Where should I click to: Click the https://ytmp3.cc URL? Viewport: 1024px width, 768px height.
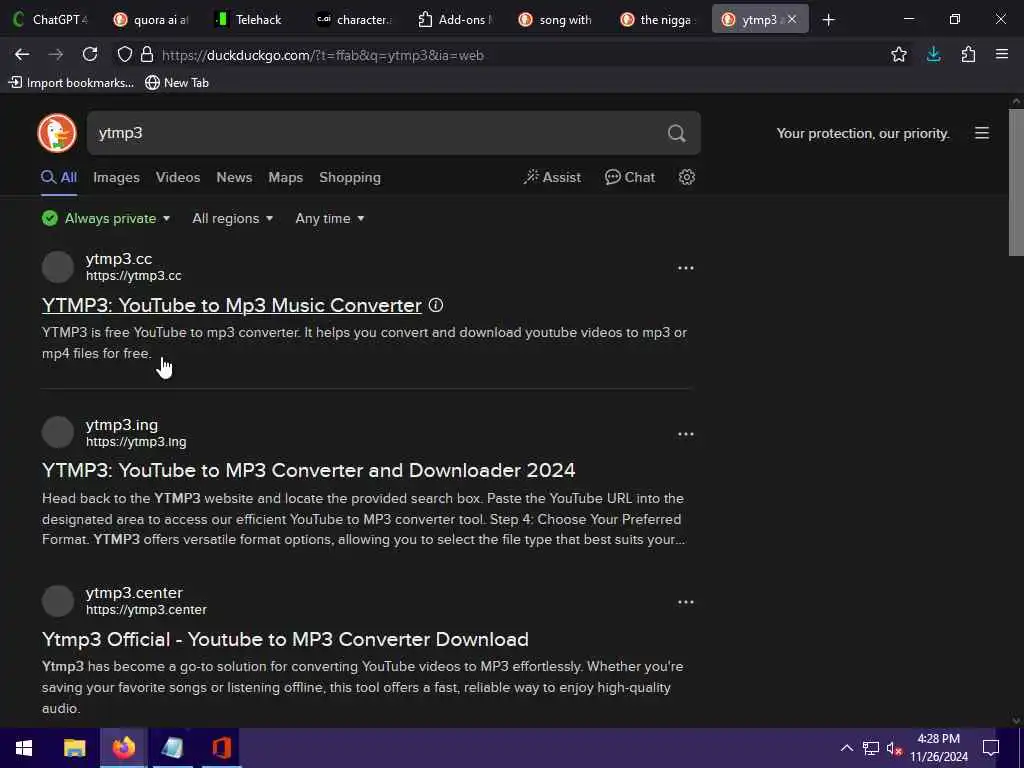(x=133, y=276)
